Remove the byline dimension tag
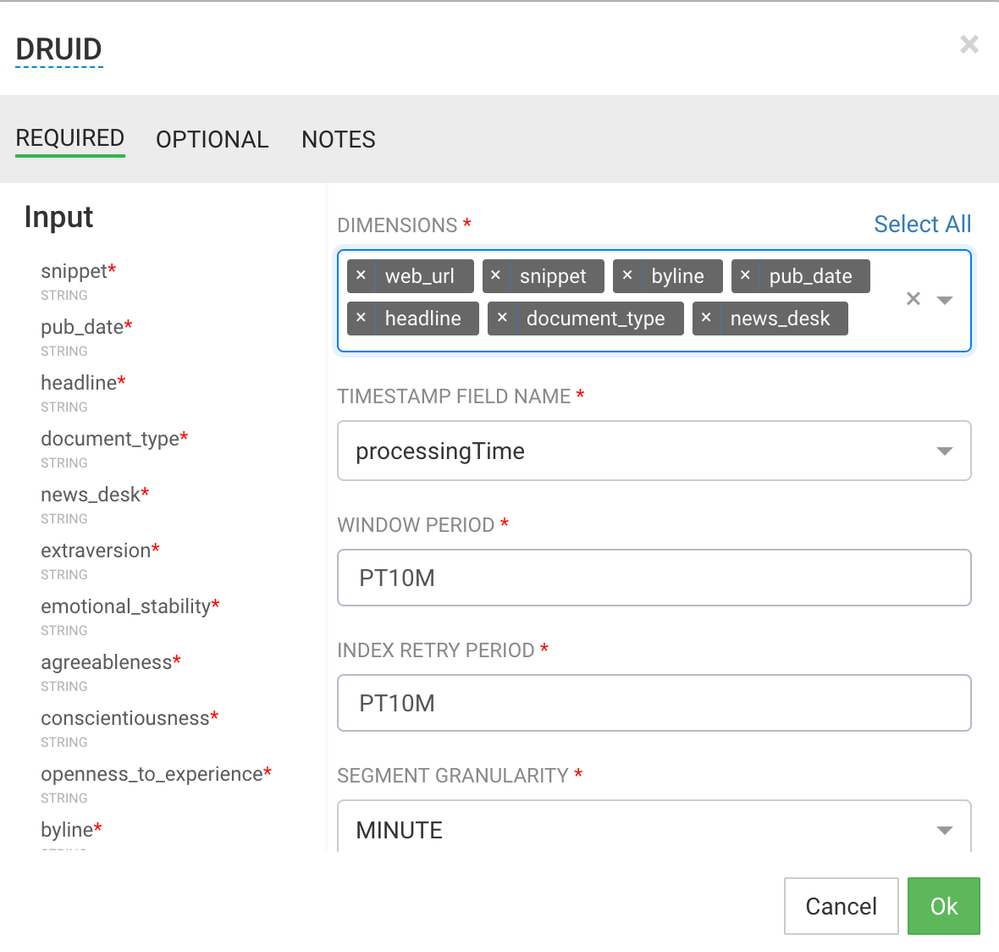The image size is (999, 952). [627, 276]
